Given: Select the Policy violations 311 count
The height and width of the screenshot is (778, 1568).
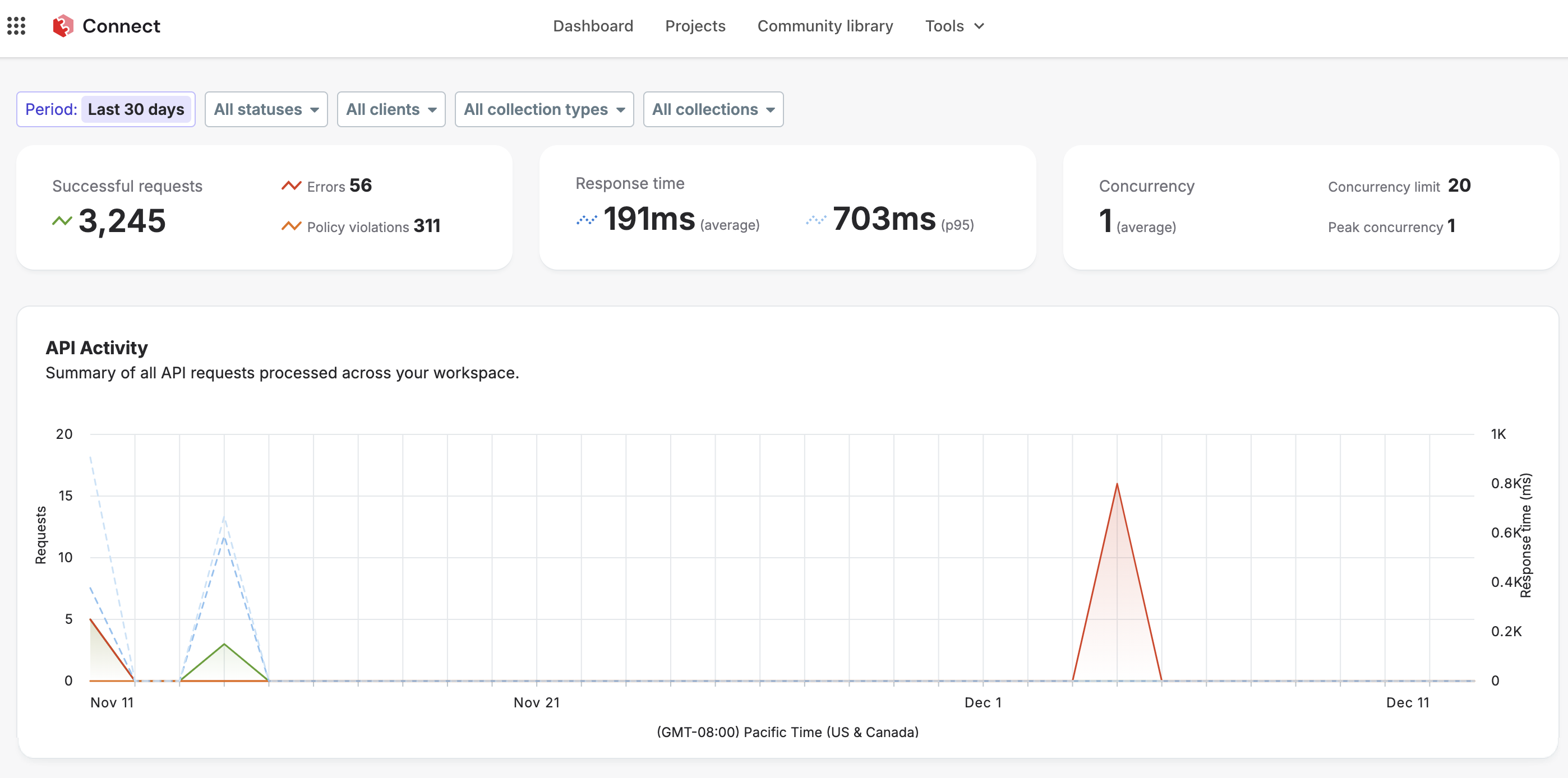Looking at the screenshot, I should coord(427,226).
